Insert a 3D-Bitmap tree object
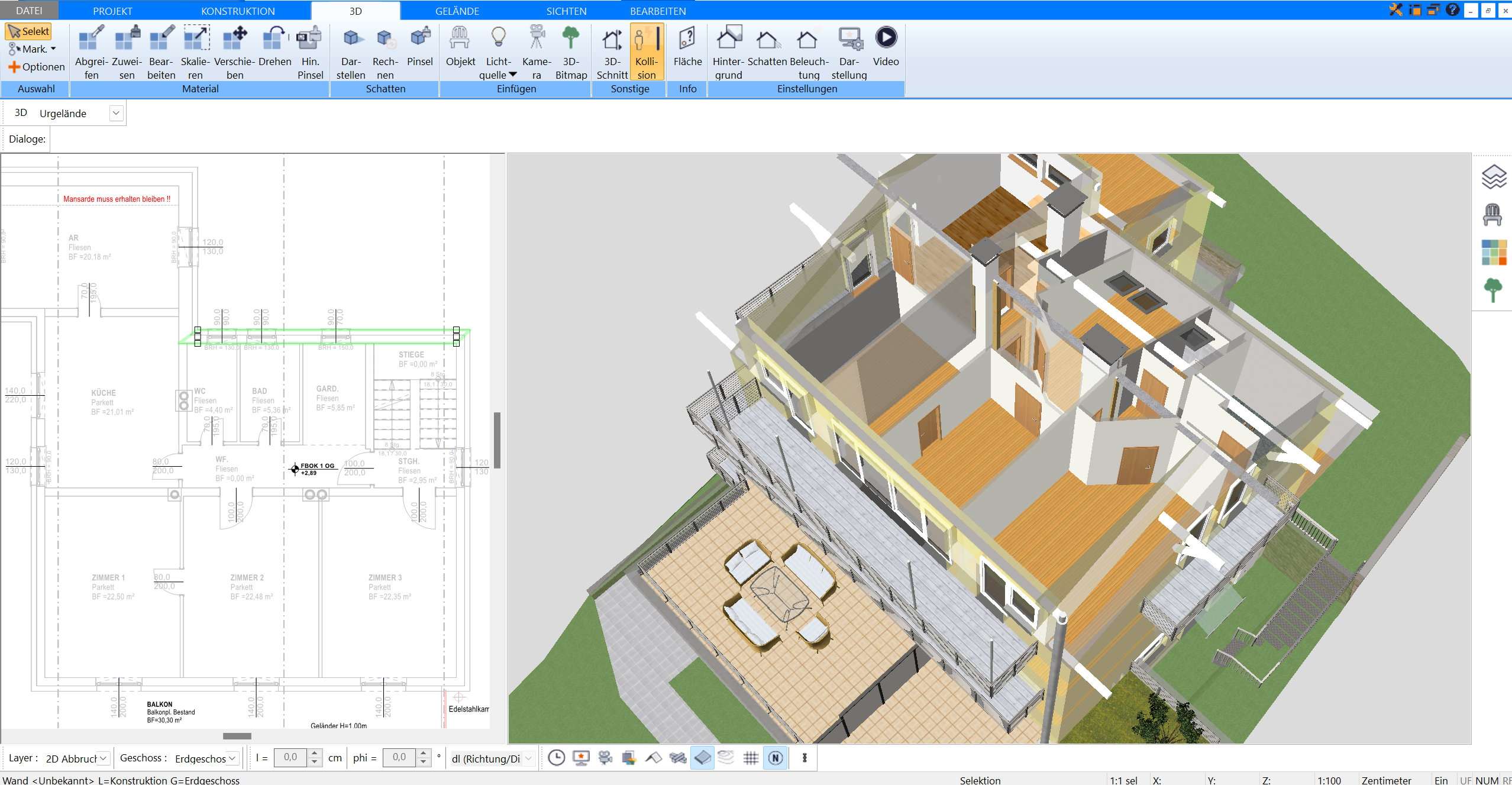Image resolution: width=1512 pixels, height=785 pixels. tap(571, 52)
